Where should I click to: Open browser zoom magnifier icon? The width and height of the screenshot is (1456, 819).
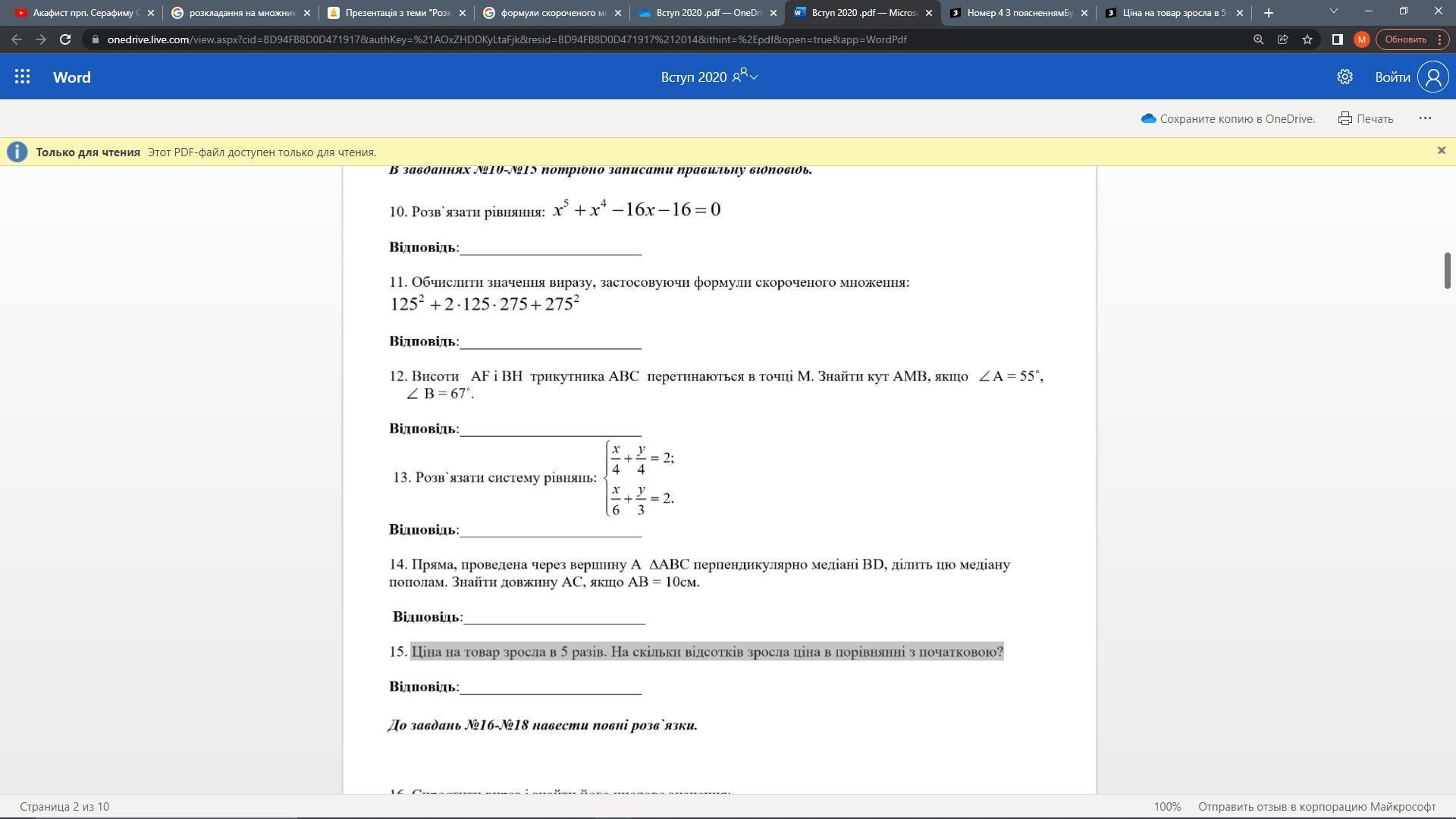point(1258,39)
